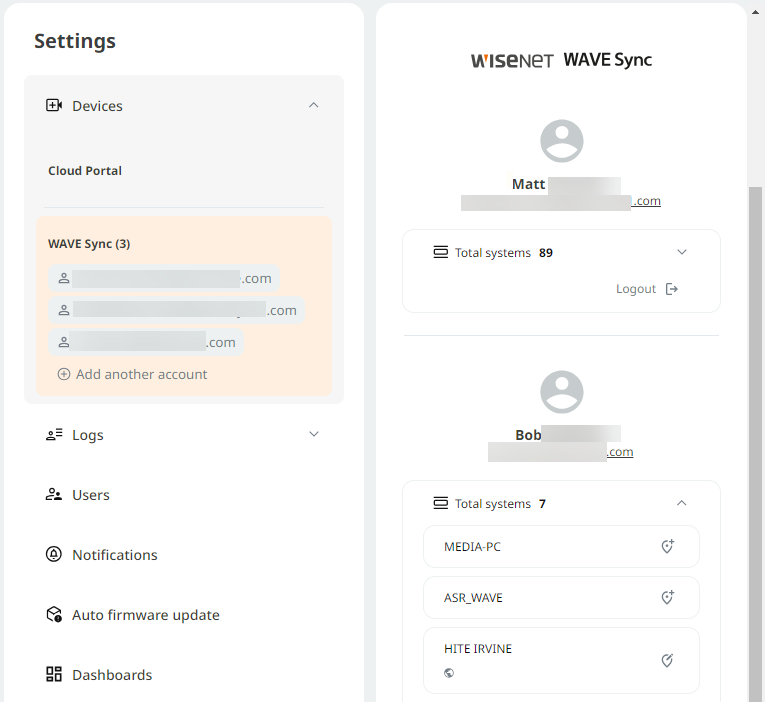This screenshot has height=702, width=765.
Task: Click the add-location icon for MEDIA-PC
Action: (x=667, y=546)
